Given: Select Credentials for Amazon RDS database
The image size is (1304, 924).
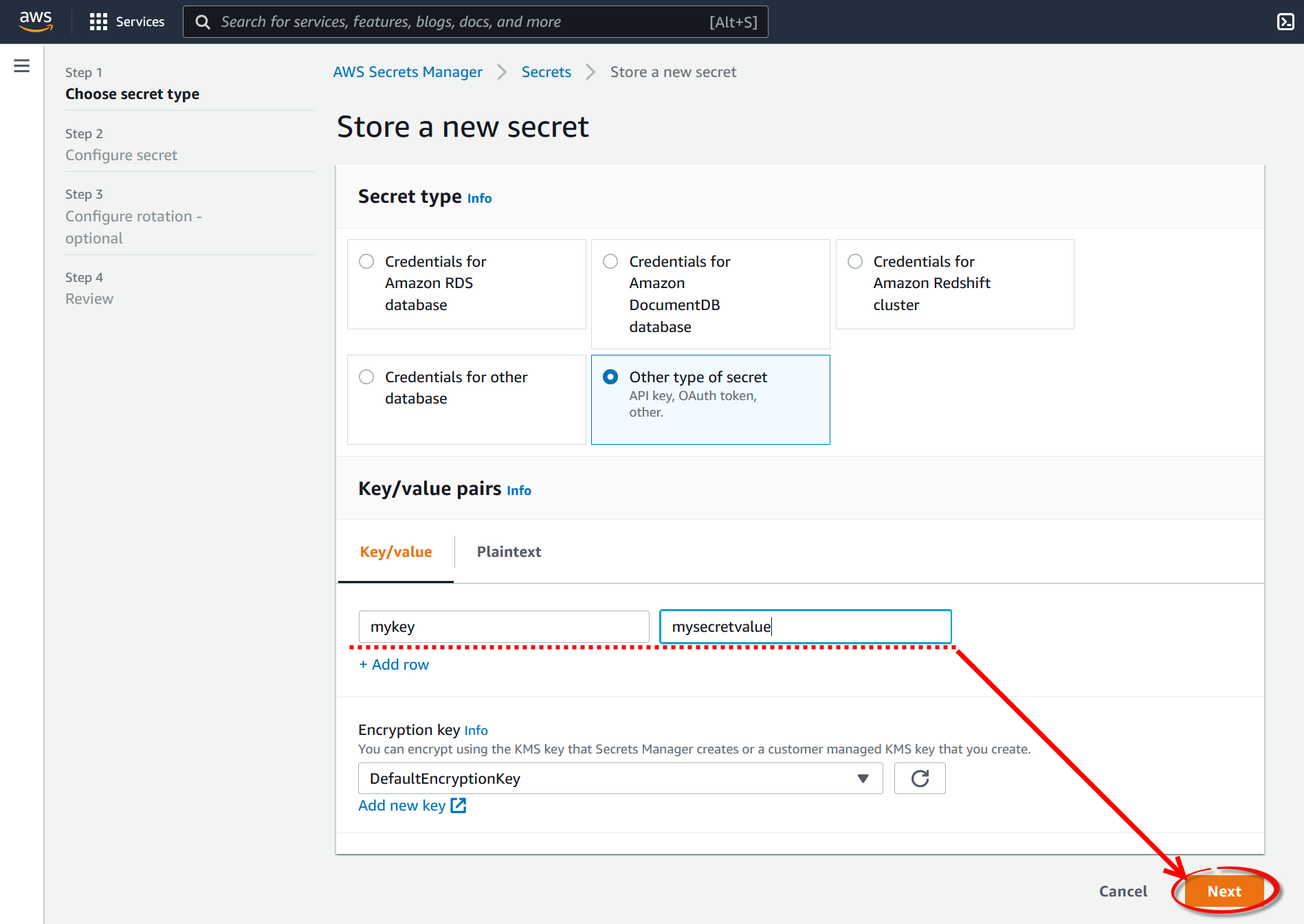Looking at the screenshot, I should (367, 262).
